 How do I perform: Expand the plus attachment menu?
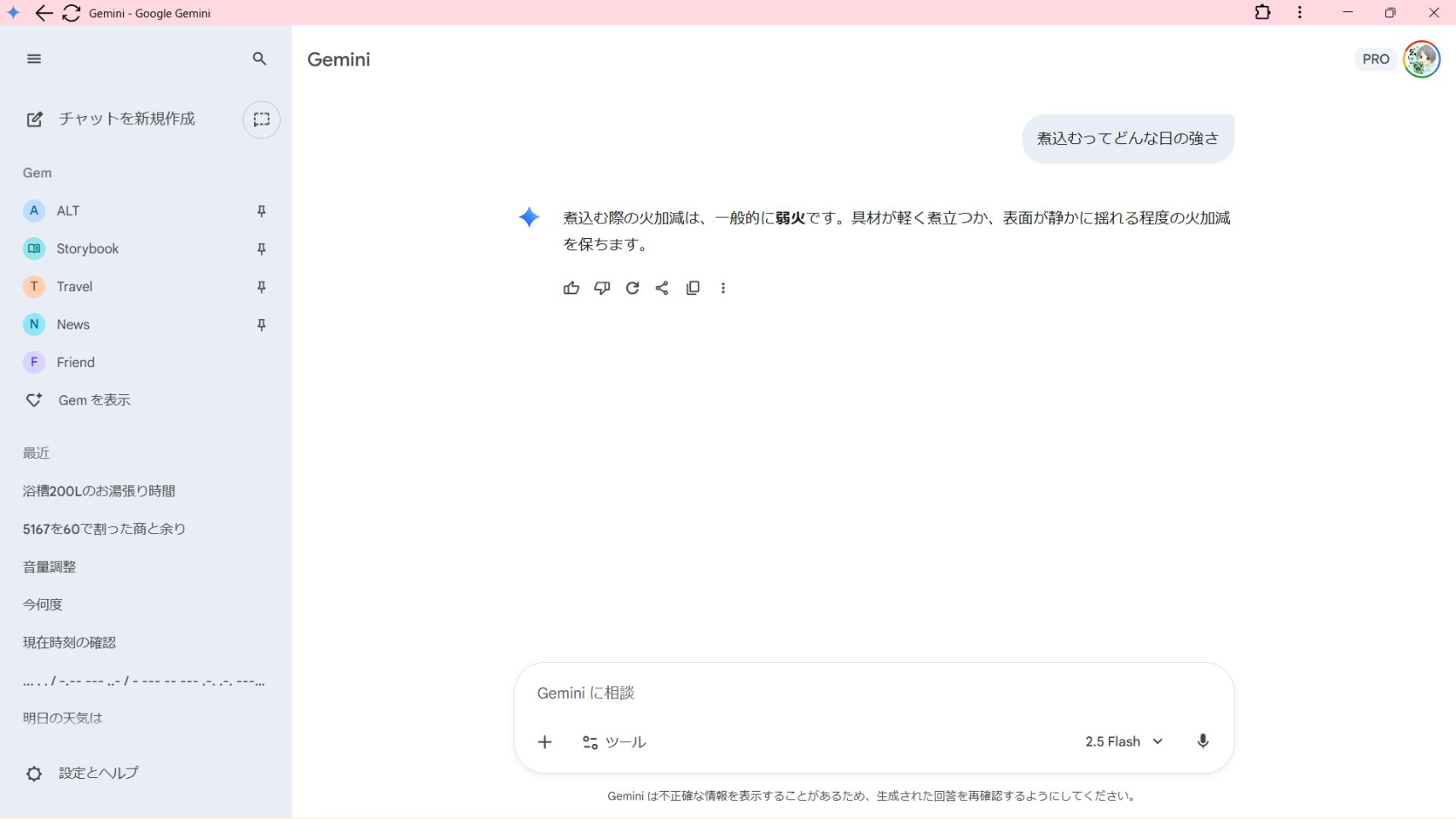pos(545,742)
